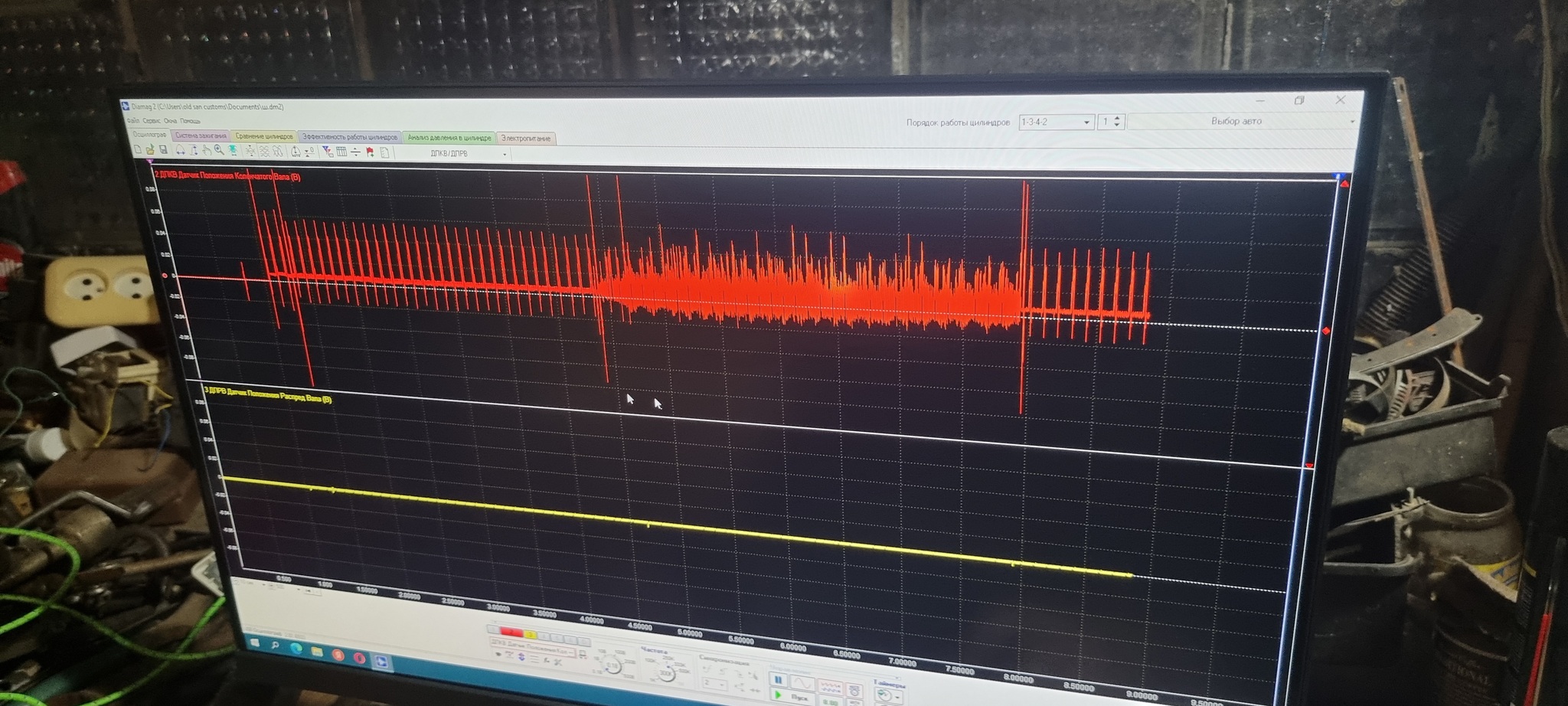Screen dimensions: 1568x706
Task: Click the sine wave mode button
Action: pos(802,681)
